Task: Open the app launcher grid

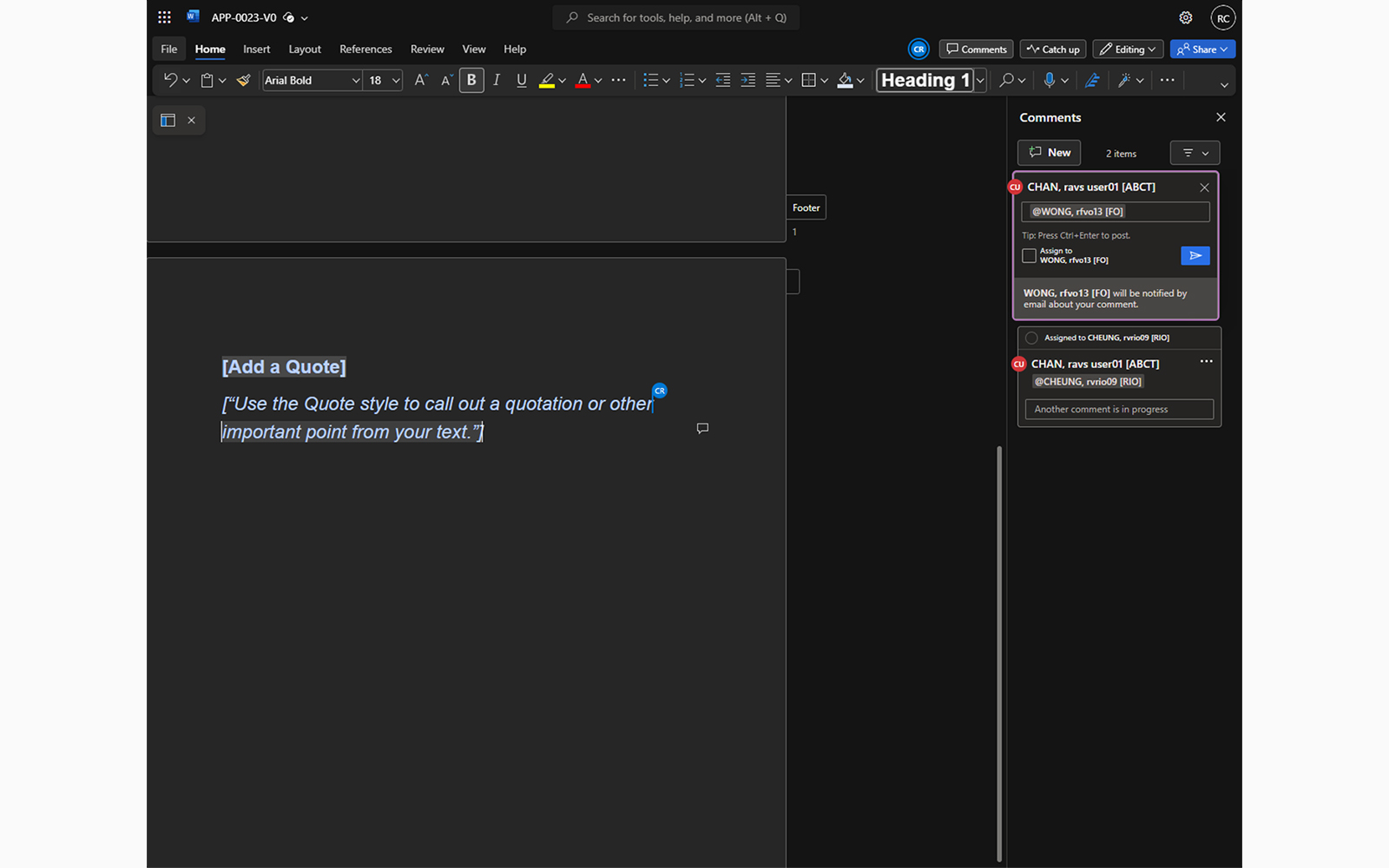Action: point(165,17)
